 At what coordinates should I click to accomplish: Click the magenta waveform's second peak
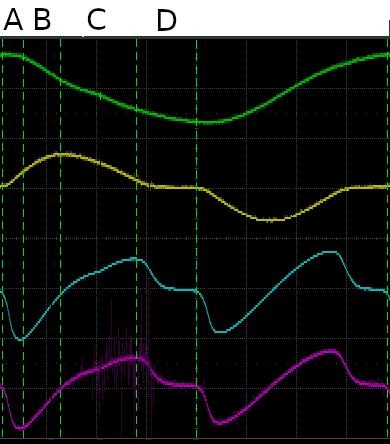(x=328, y=351)
